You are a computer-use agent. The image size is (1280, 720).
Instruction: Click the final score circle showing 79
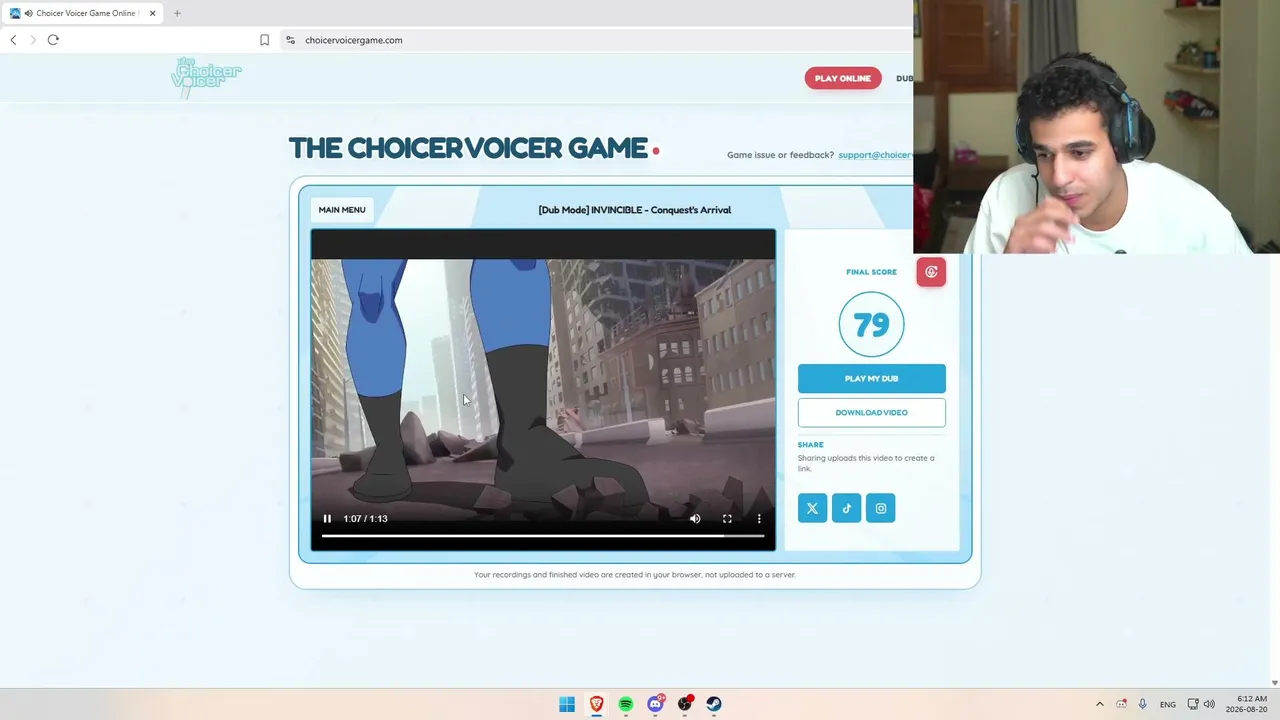[871, 324]
